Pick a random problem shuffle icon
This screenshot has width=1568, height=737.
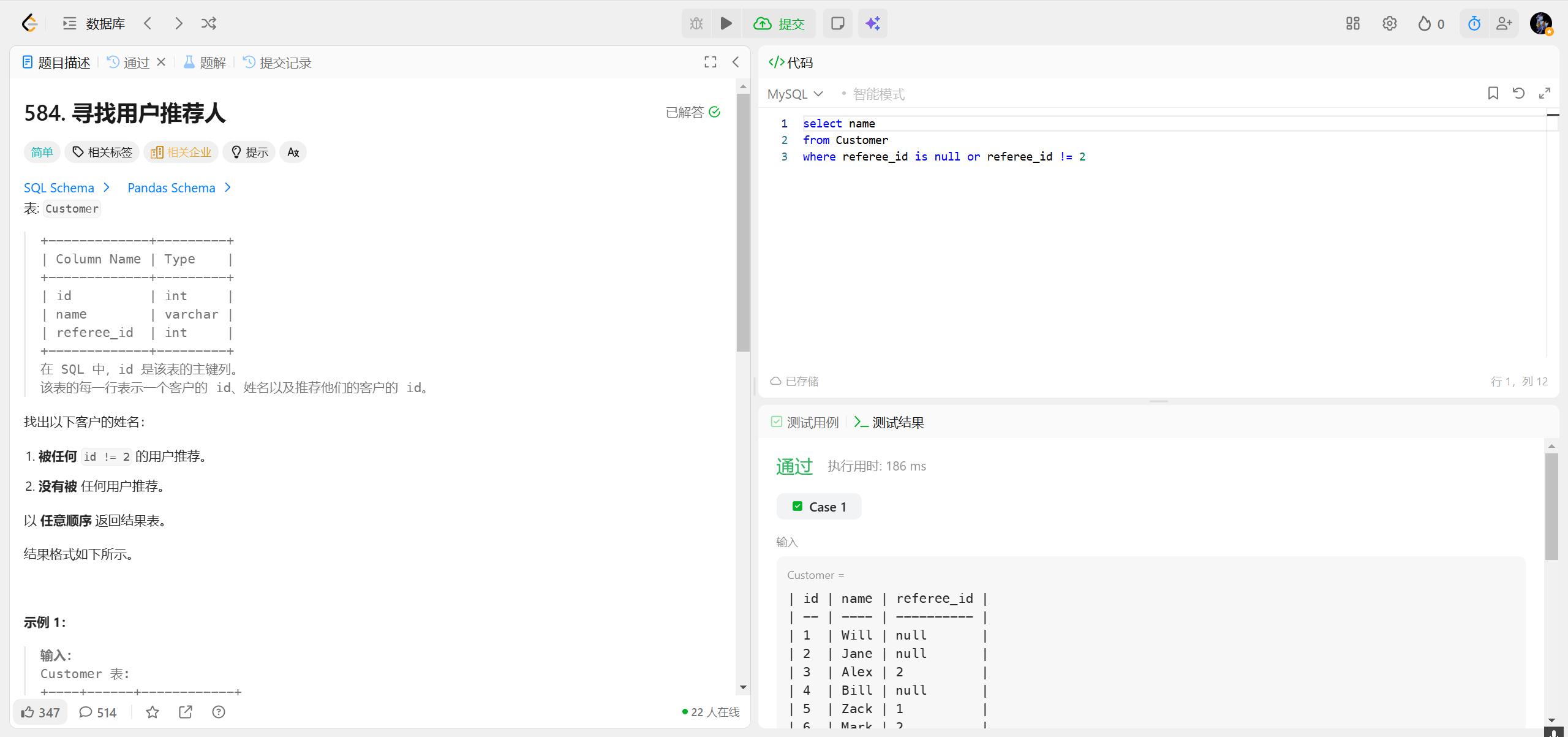coord(208,23)
